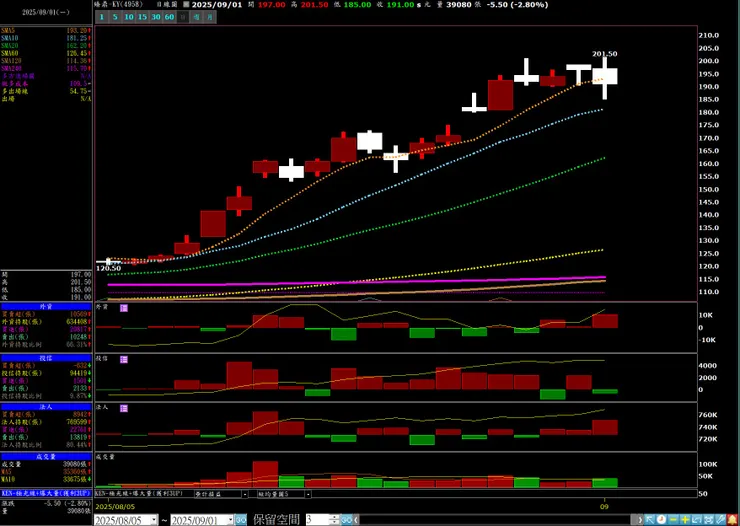The width and height of the screenshot is (740, 526).
Task: Click the minus zoom-out icon
Action: click(673, 520)
